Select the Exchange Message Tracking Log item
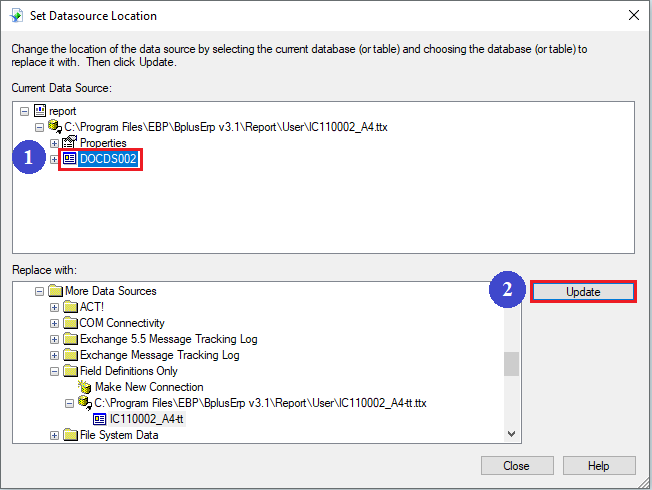The height and width of the screenshot is (490, 652). coord(159,355)
